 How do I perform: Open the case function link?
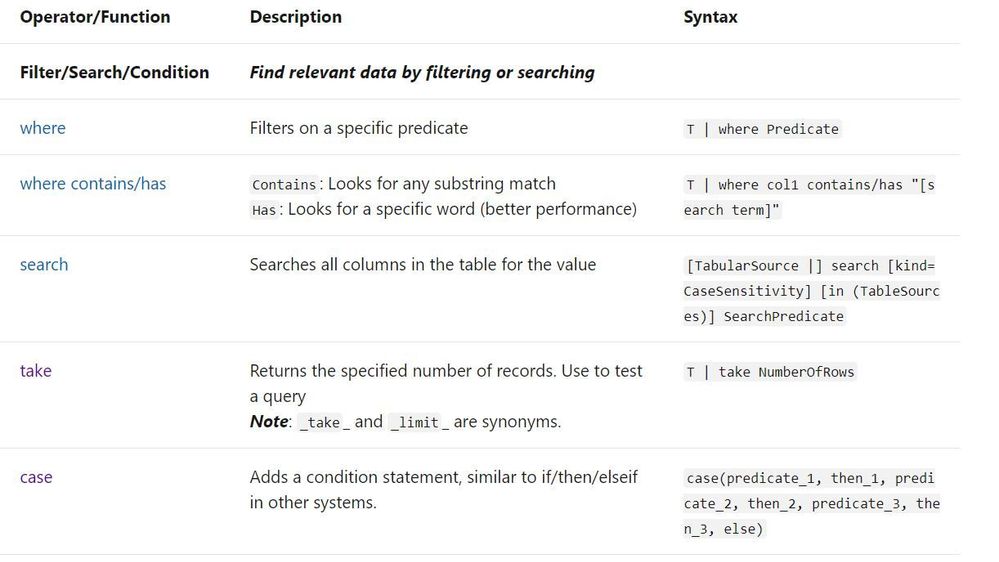(36, 477)
